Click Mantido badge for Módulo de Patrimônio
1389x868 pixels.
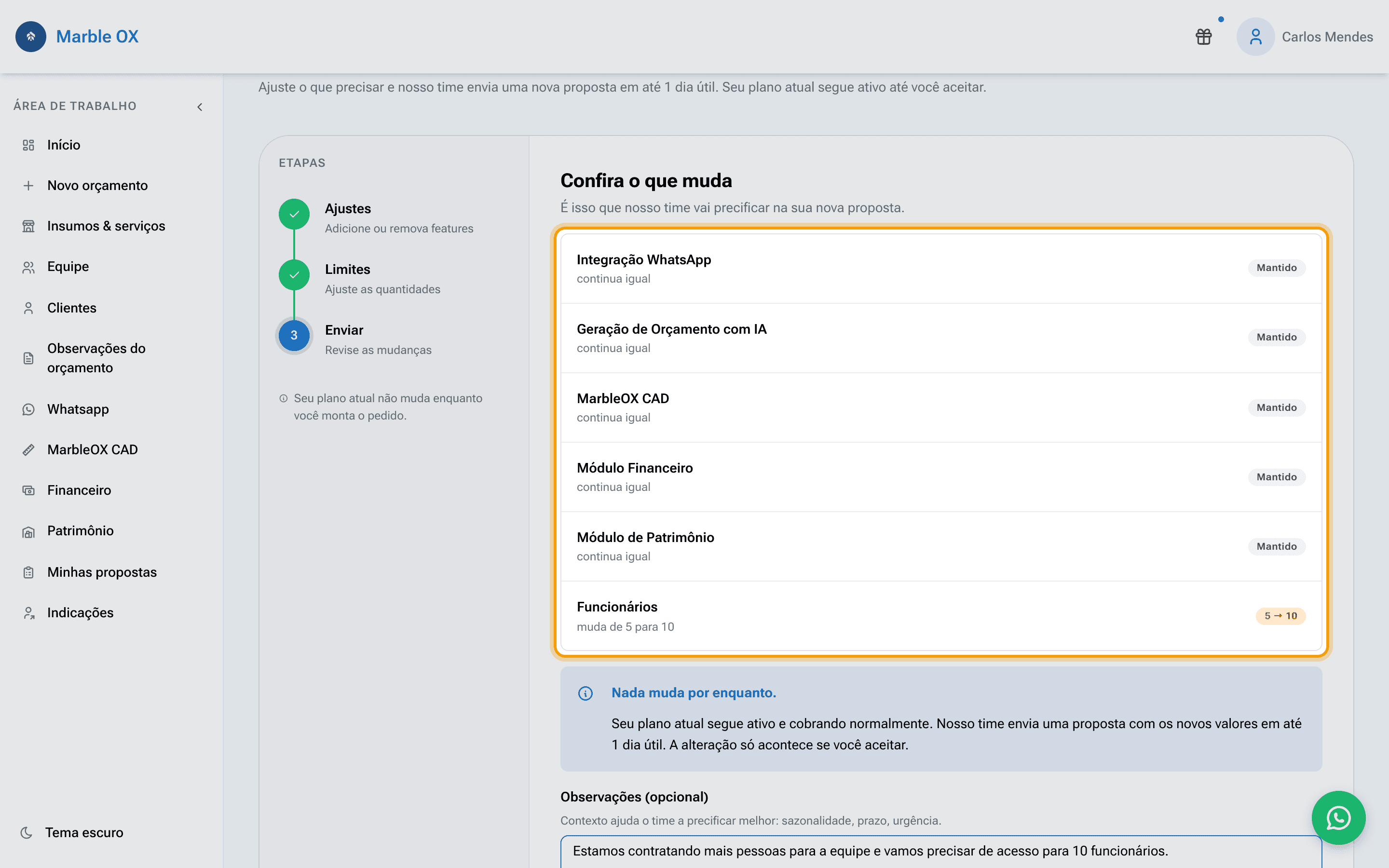coord(1276,546)
